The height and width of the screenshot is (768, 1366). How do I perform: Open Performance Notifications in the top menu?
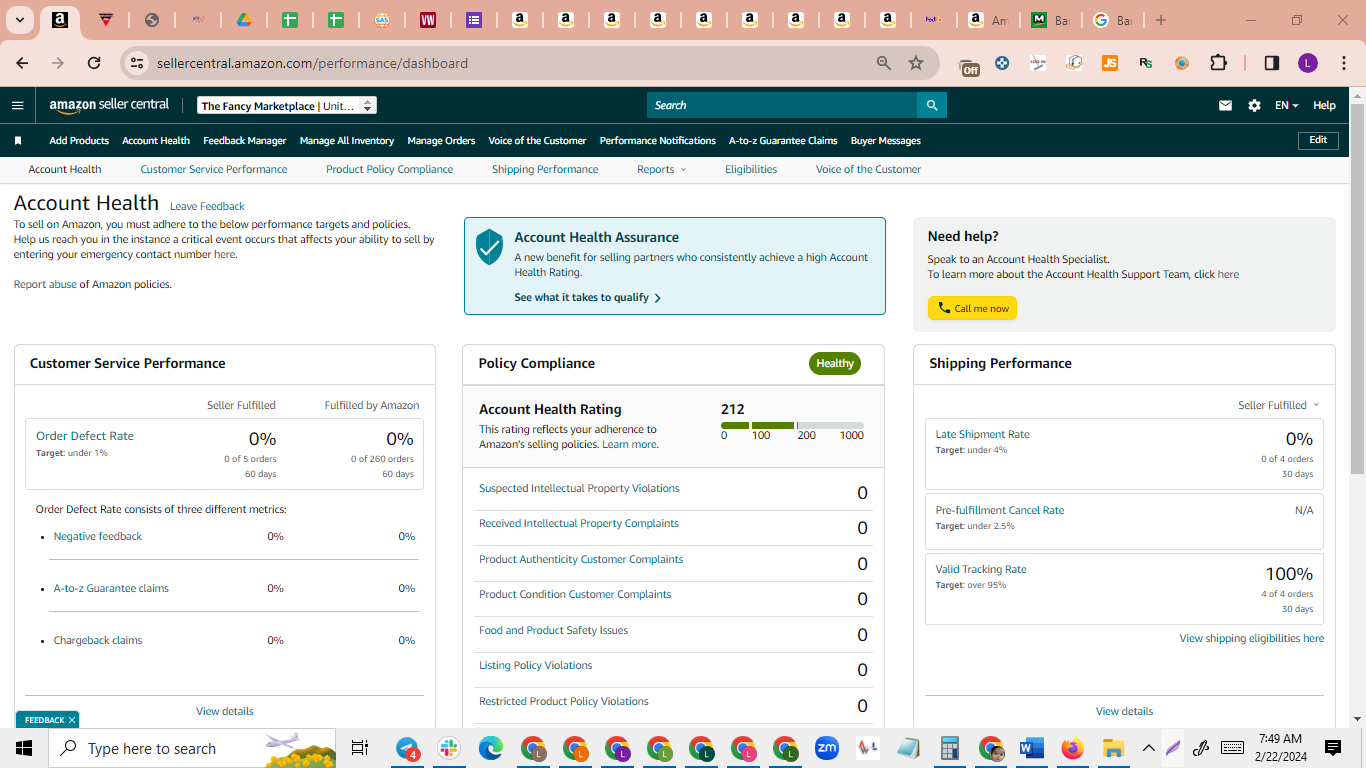pos(658,141)
